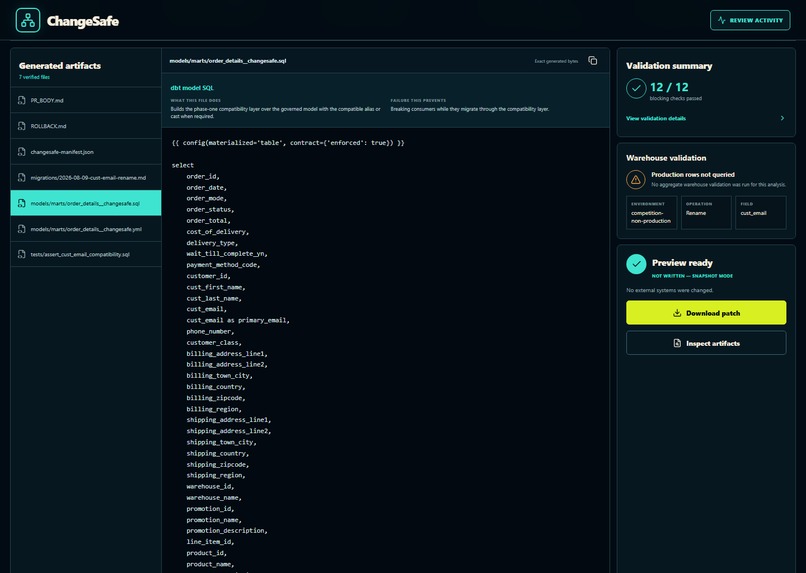Click the '12 / 12' checks passed count
Screen dimensions: 806x573
[669, 87]
